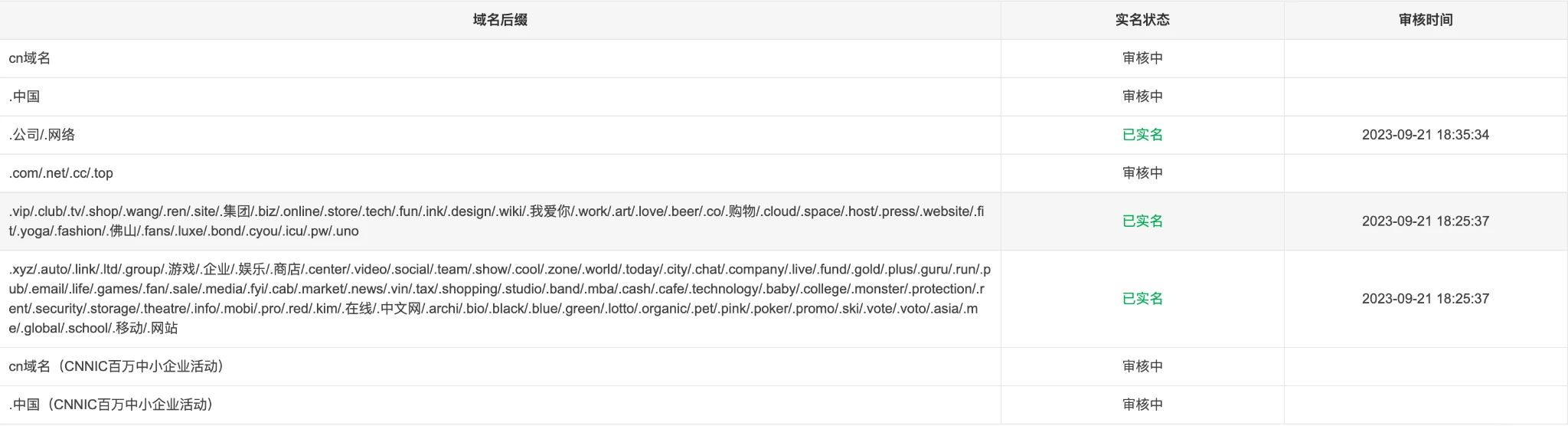This screenshot has width=1568, height=426.
Task: Click the 域名后缀 column header
Action: coord(500,20)
